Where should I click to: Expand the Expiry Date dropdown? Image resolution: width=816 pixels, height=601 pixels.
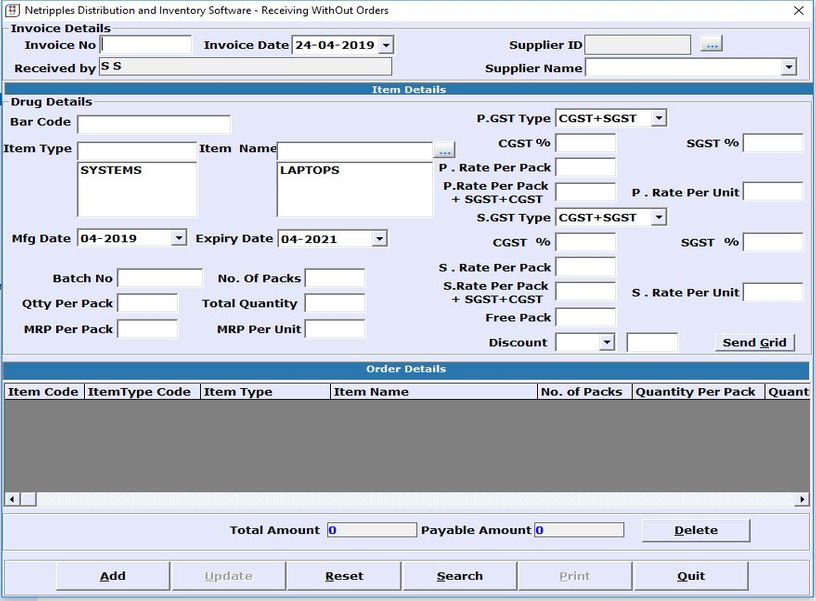click(x=379, y=239)
